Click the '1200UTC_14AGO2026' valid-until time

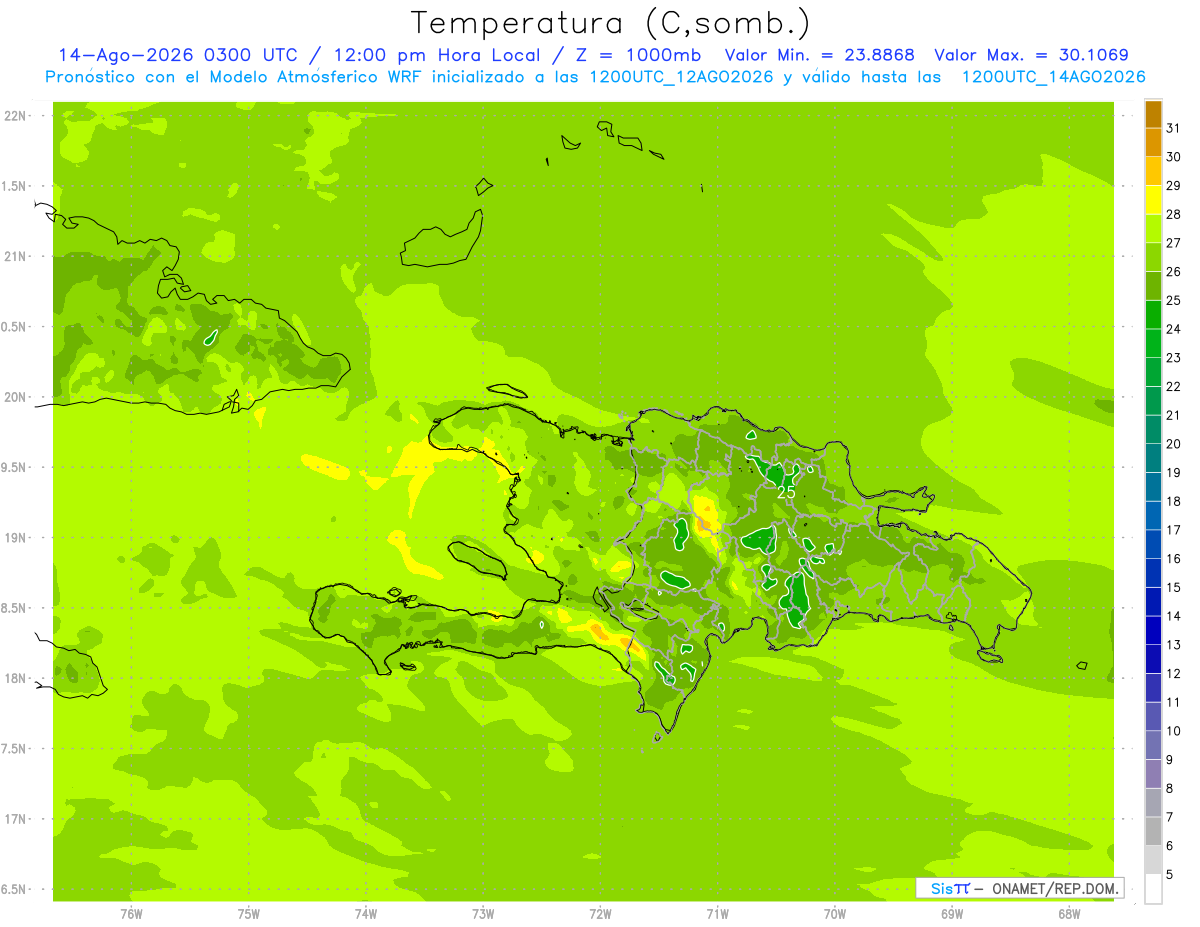1053,77
